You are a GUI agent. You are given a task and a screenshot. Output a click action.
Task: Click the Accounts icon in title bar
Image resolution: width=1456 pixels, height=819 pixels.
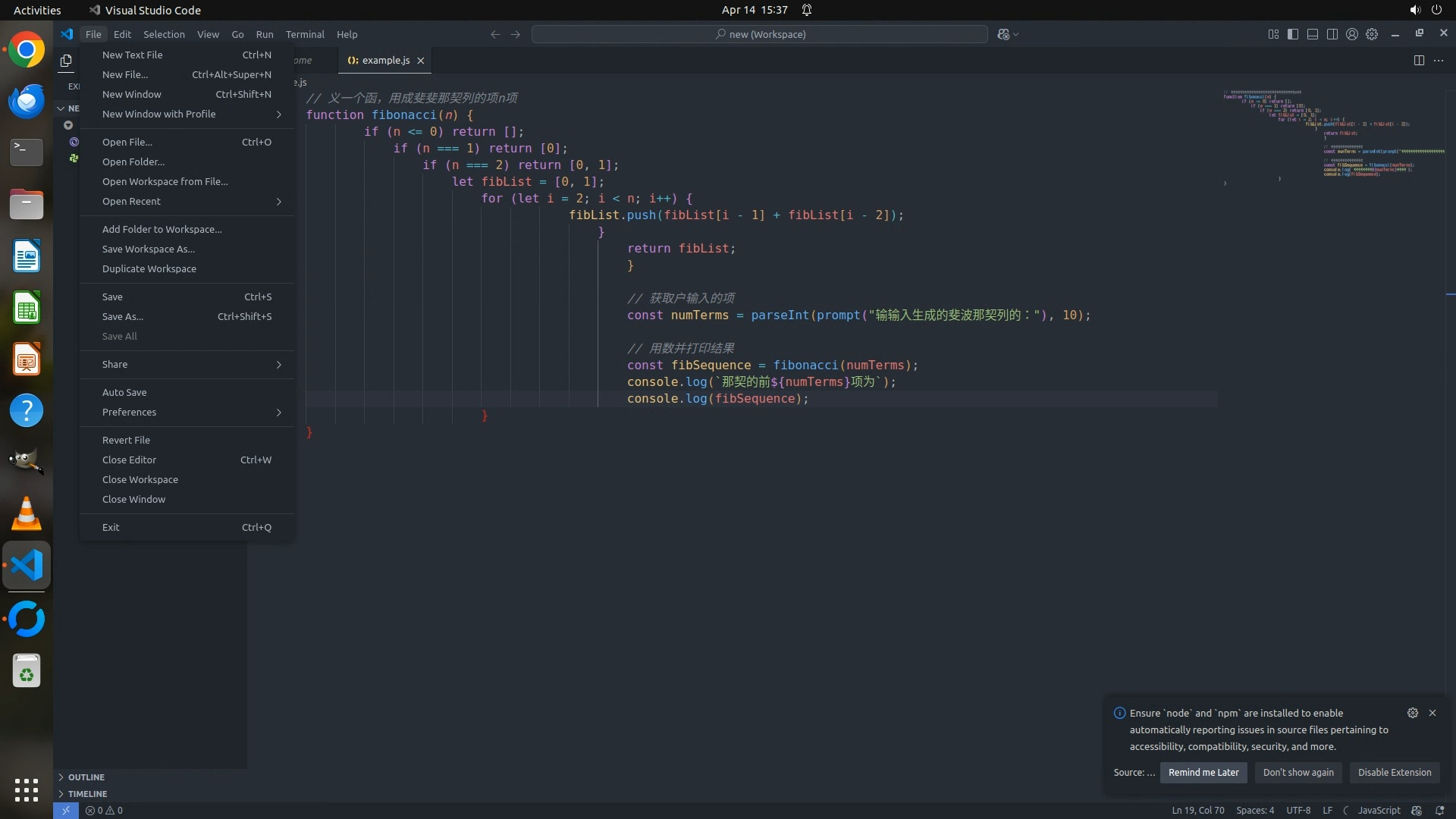coord(1352,34)
